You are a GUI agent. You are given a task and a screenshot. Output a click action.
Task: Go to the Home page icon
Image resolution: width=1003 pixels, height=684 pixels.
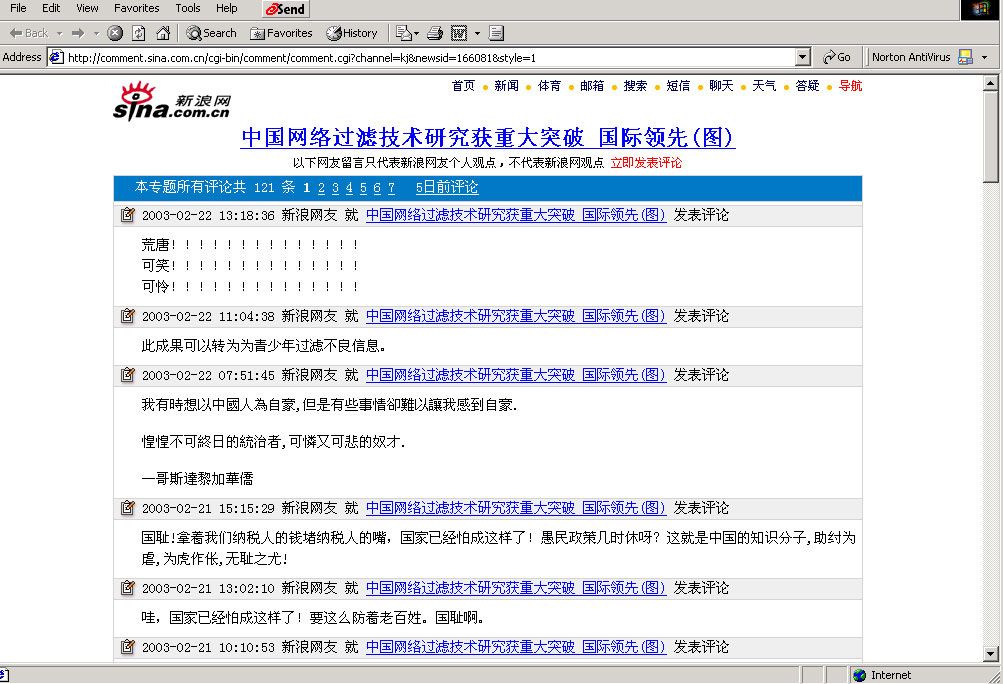[162, 33]
